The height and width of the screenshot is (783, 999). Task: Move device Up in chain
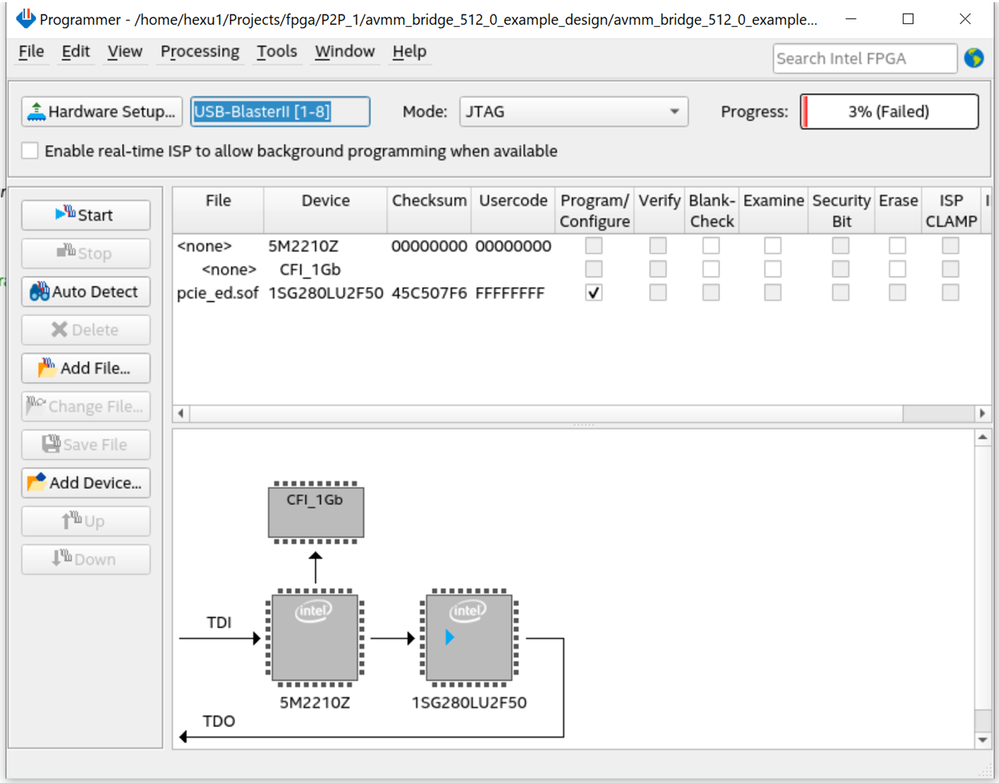tap(86, 521)
